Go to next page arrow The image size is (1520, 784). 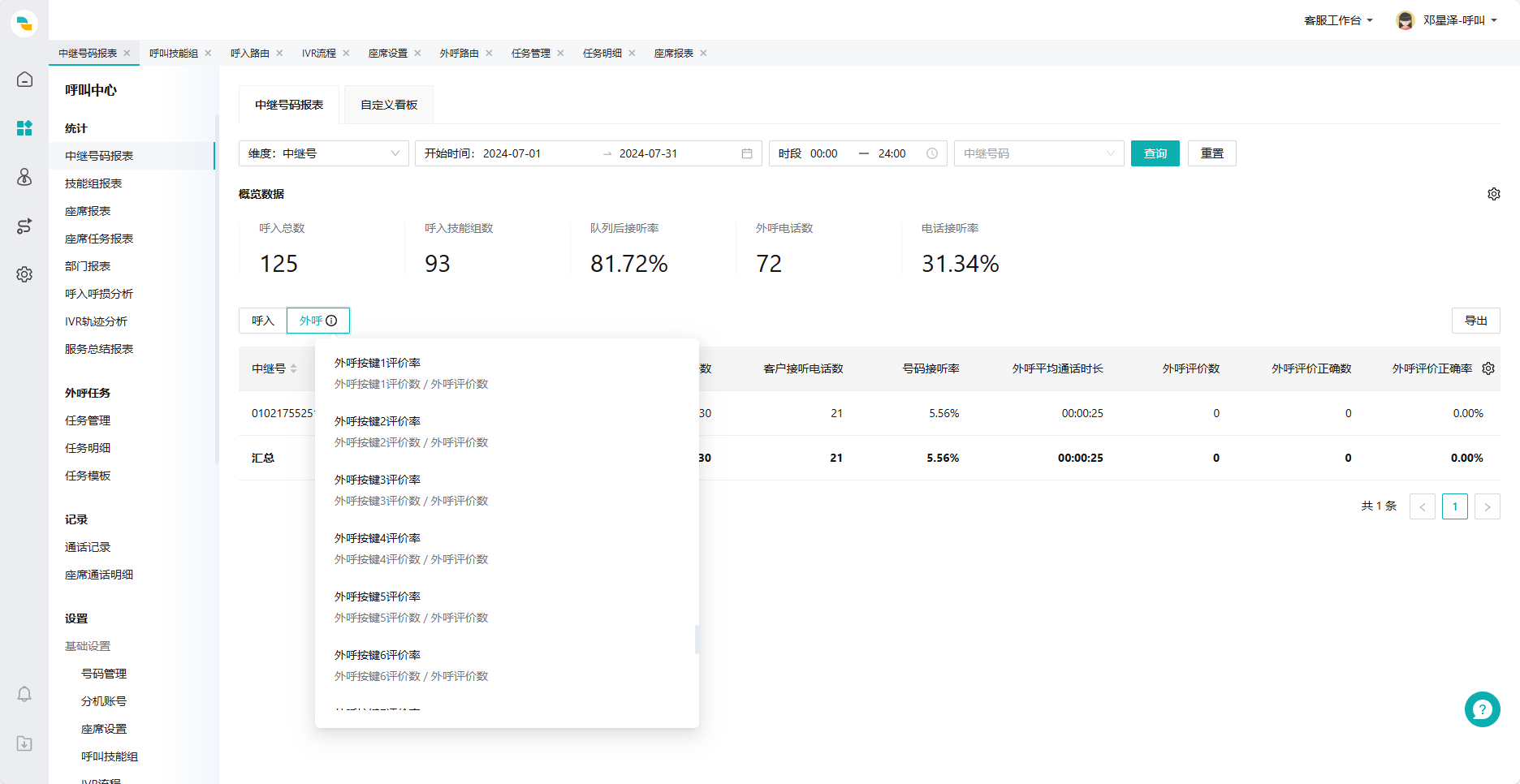[1488, 506]
